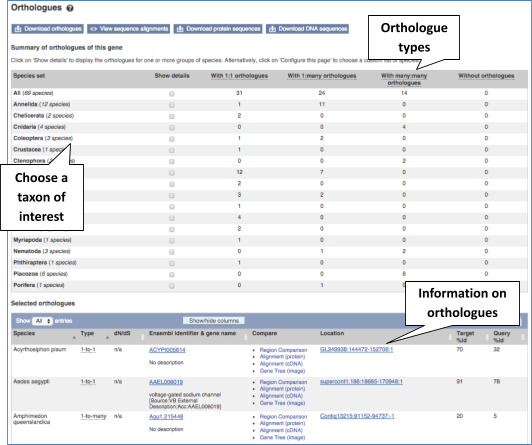532x445 pixels.
Task: Open gene link Aqu1.215448
Action: pyautogui.click(x=166, y=417)
